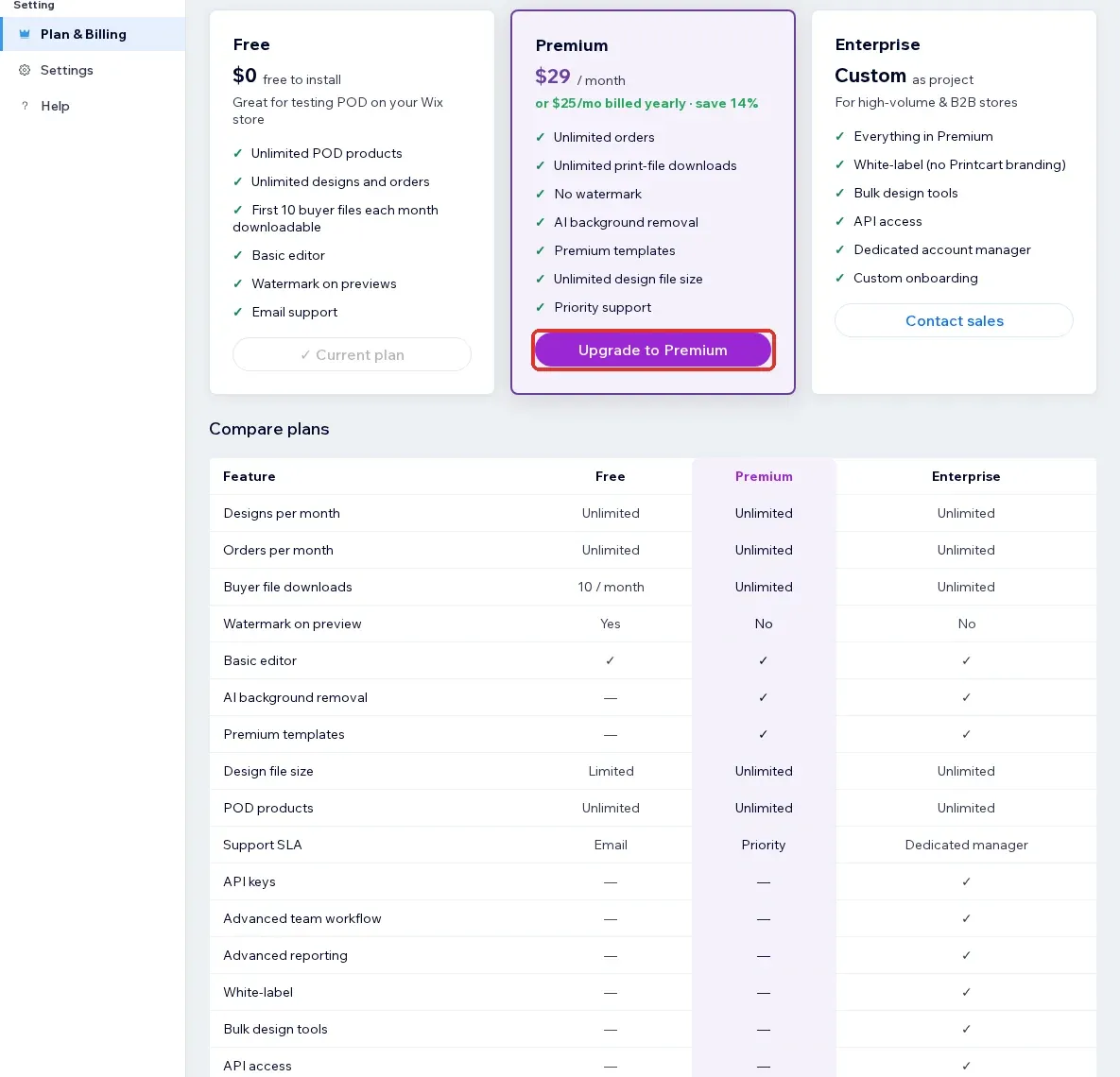
Task: Click the Advanced reporting row label
Action: pos(285,955)
